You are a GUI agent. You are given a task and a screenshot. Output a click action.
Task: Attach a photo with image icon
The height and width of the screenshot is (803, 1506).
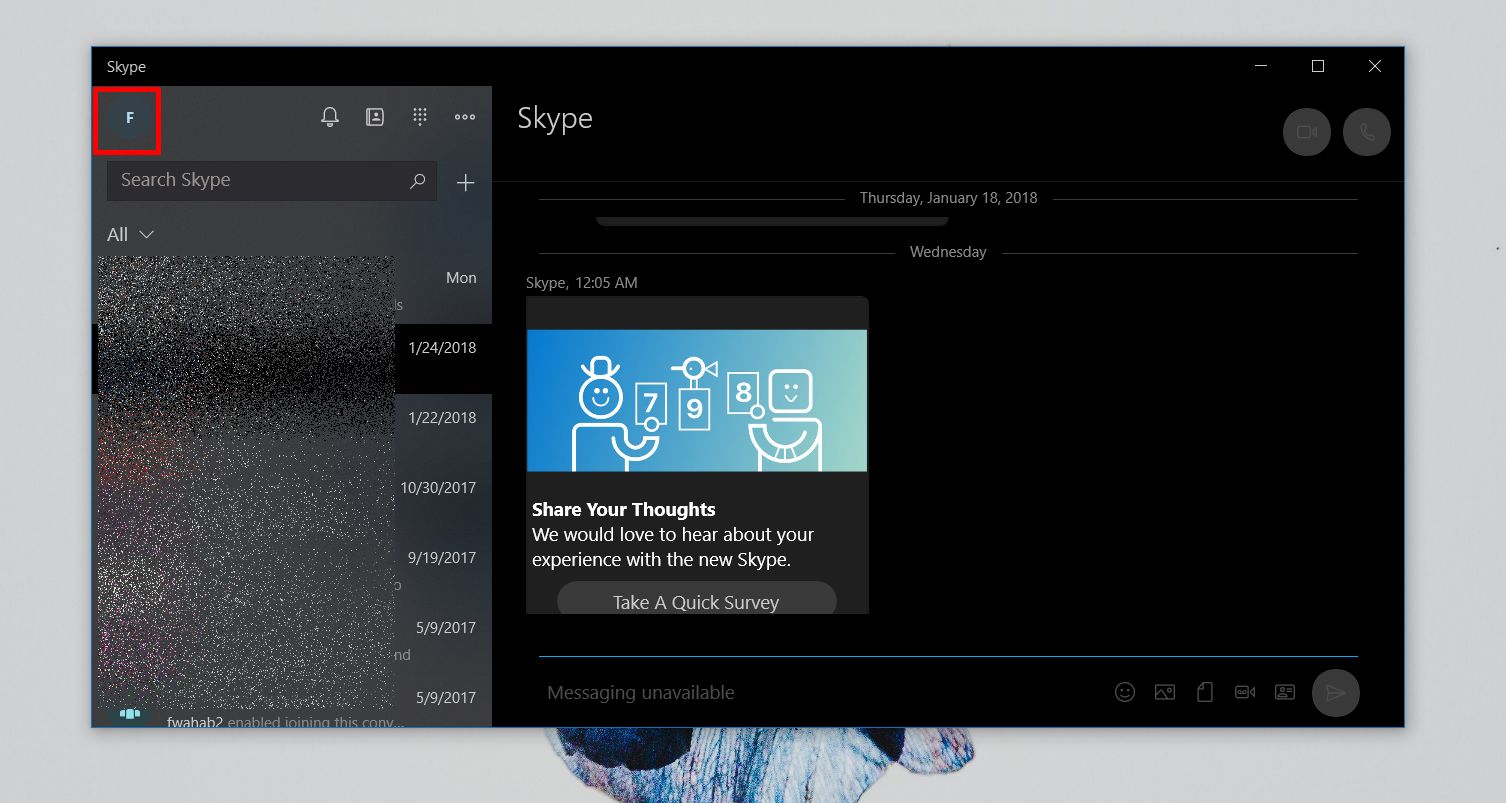tap(1164, 691)
